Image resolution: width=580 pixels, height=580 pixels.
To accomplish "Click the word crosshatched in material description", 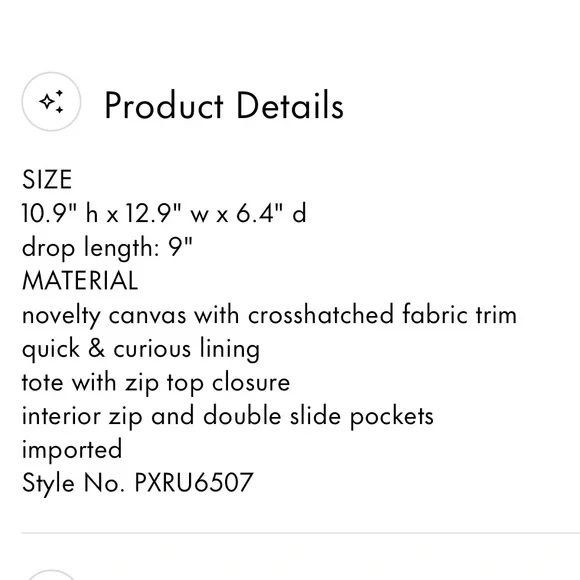I will pos(321,315).
